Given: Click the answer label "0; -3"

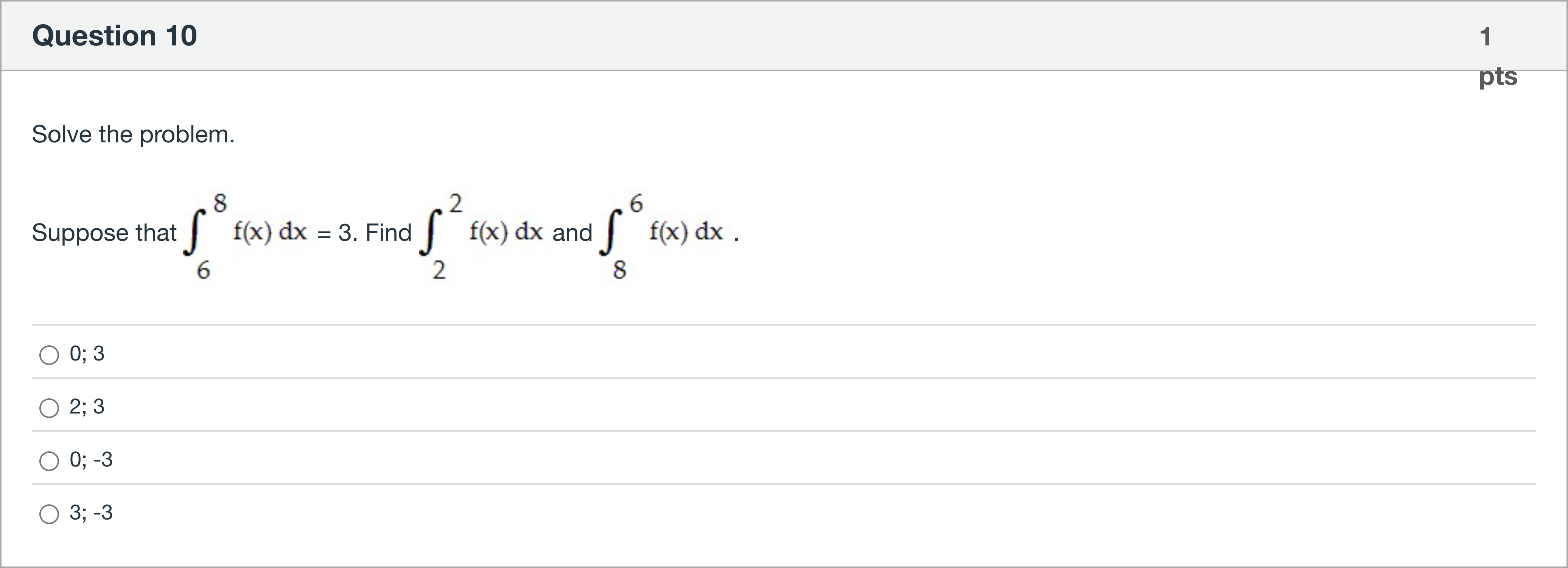Looking at the screenshot, I should coord(91,460).
